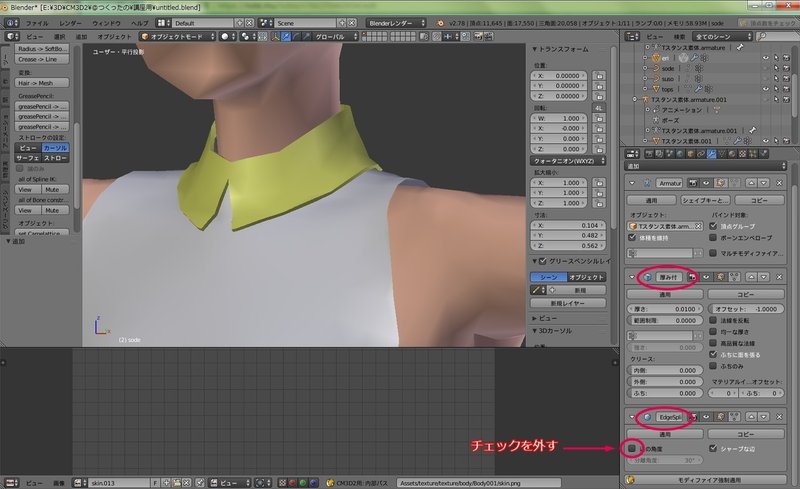Click 適用 button on 厚み付 modifier
Image resolution: width=800 pixels, height=489 pixels.
coord(665,295)
